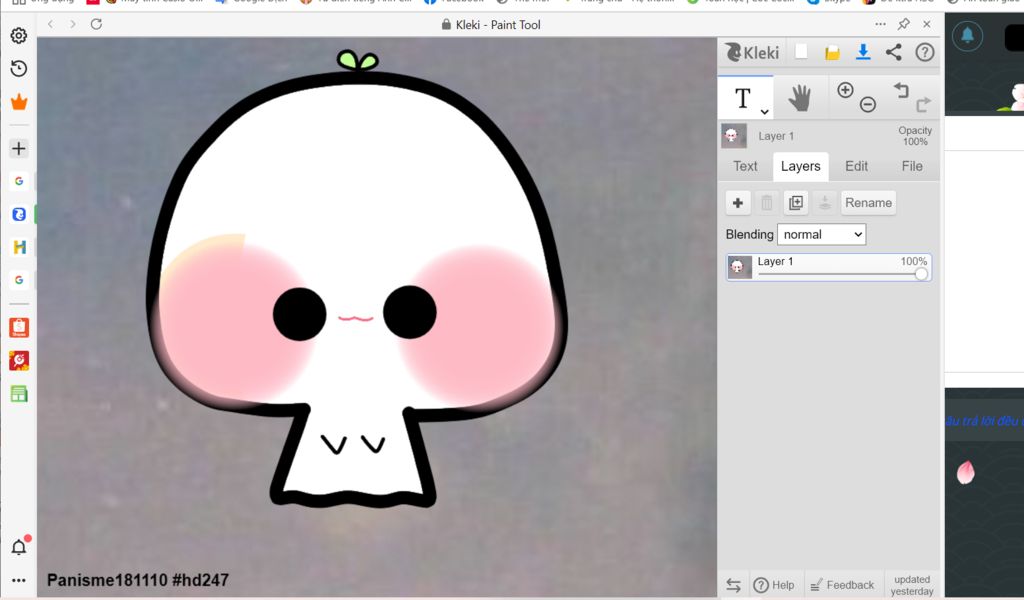1024x600 pixels.
Task: Rename the current layer
Action: pyautogui.click(x=868, y=203)
